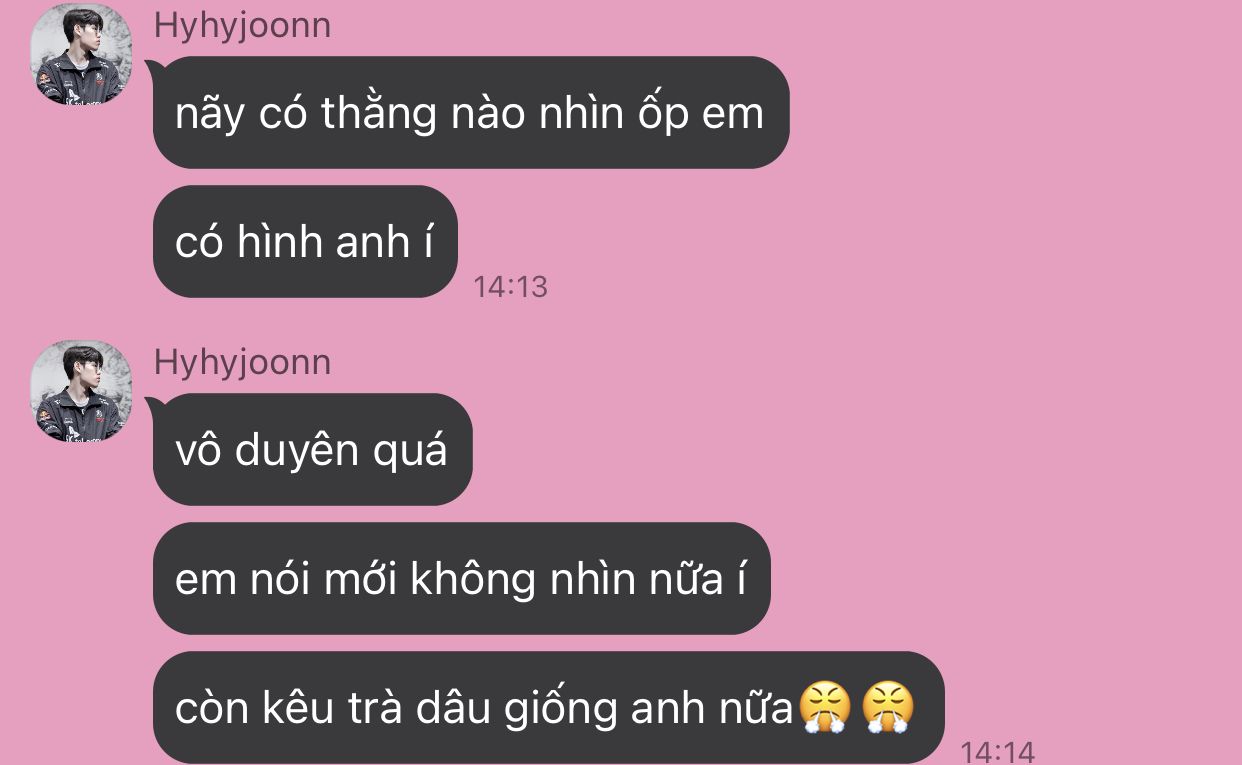Screen dimensions: 1242x765
Task: Open Hyhyjoonn's avatar beside 'vô duyên quá'
Action: coord(81,391)
